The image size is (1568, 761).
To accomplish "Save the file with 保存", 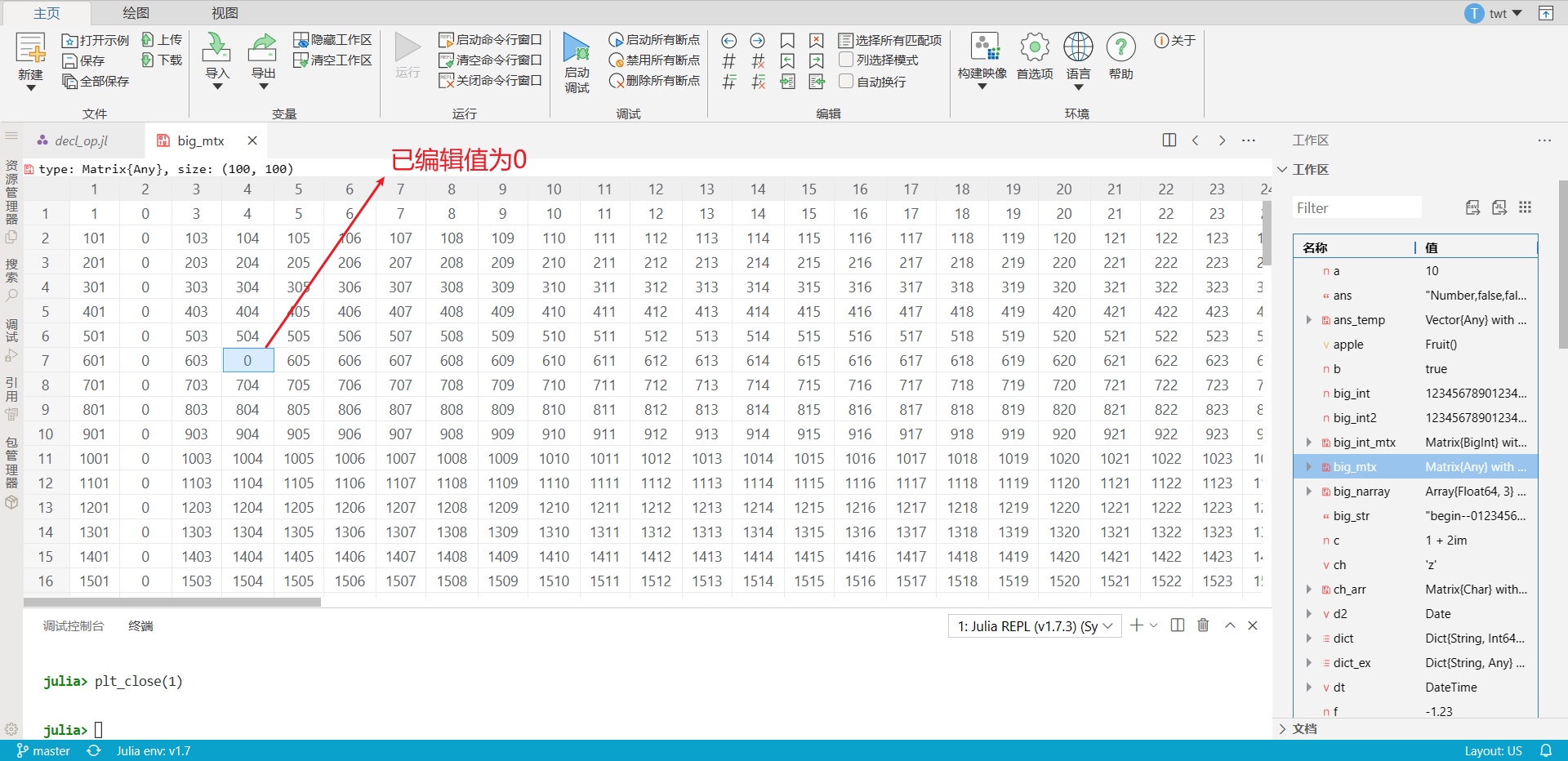I will click(x=83, y=60).
